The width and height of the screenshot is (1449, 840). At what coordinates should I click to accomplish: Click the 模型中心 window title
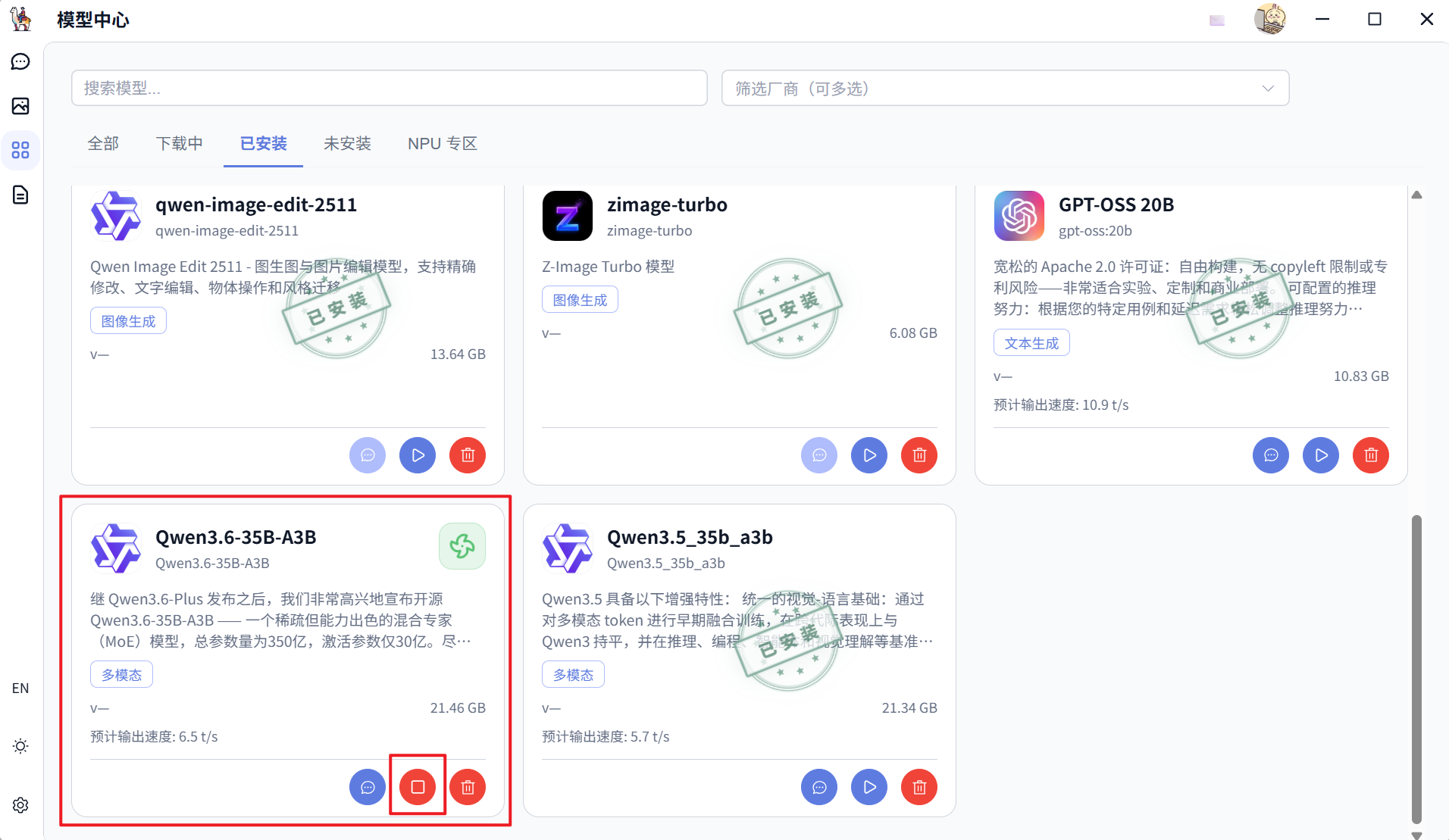(x=93, y=20)
